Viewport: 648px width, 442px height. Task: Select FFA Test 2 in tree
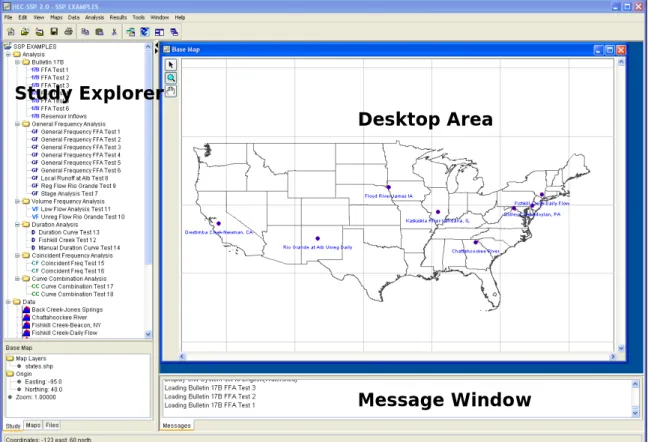tap(50, 78)
